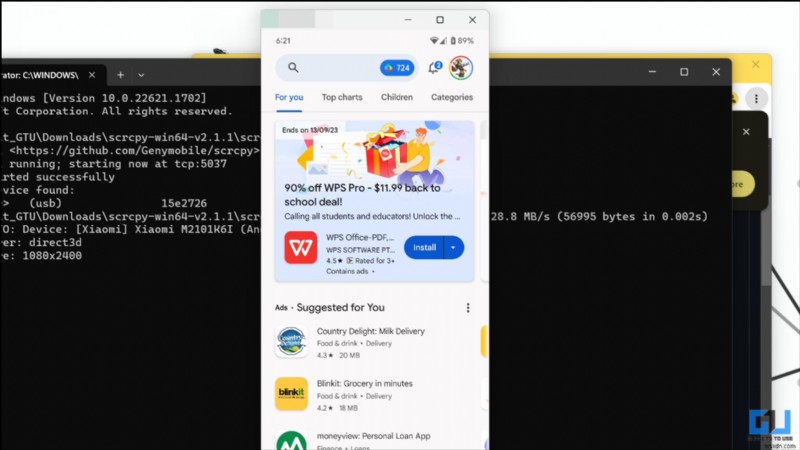
Task: Open the notifications bell with badge
Action: pos(434,67)
